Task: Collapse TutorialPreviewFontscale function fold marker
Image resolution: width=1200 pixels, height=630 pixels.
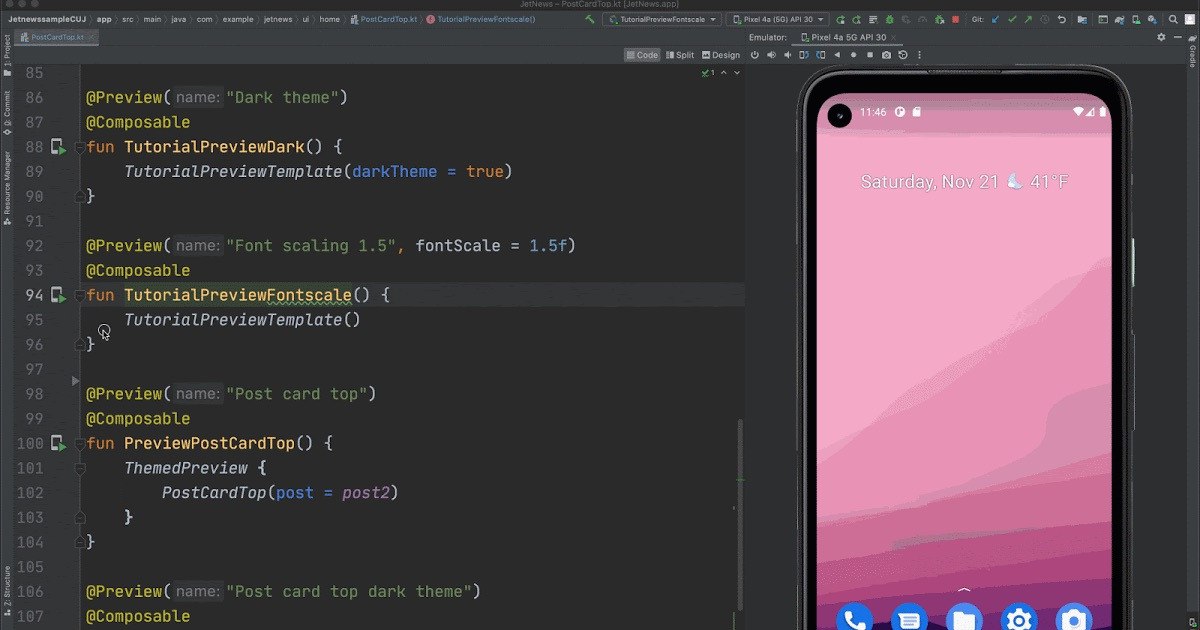Action: (x=79, y=296)
